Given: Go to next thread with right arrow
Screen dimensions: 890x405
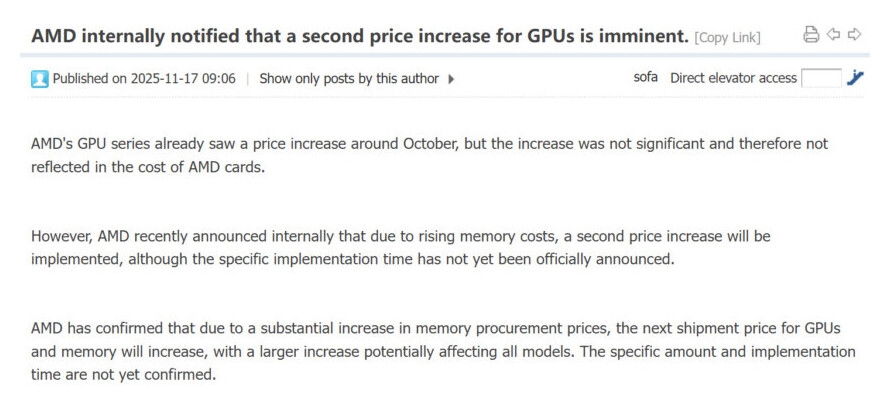Looking at the screenshot, I should 854,35.
